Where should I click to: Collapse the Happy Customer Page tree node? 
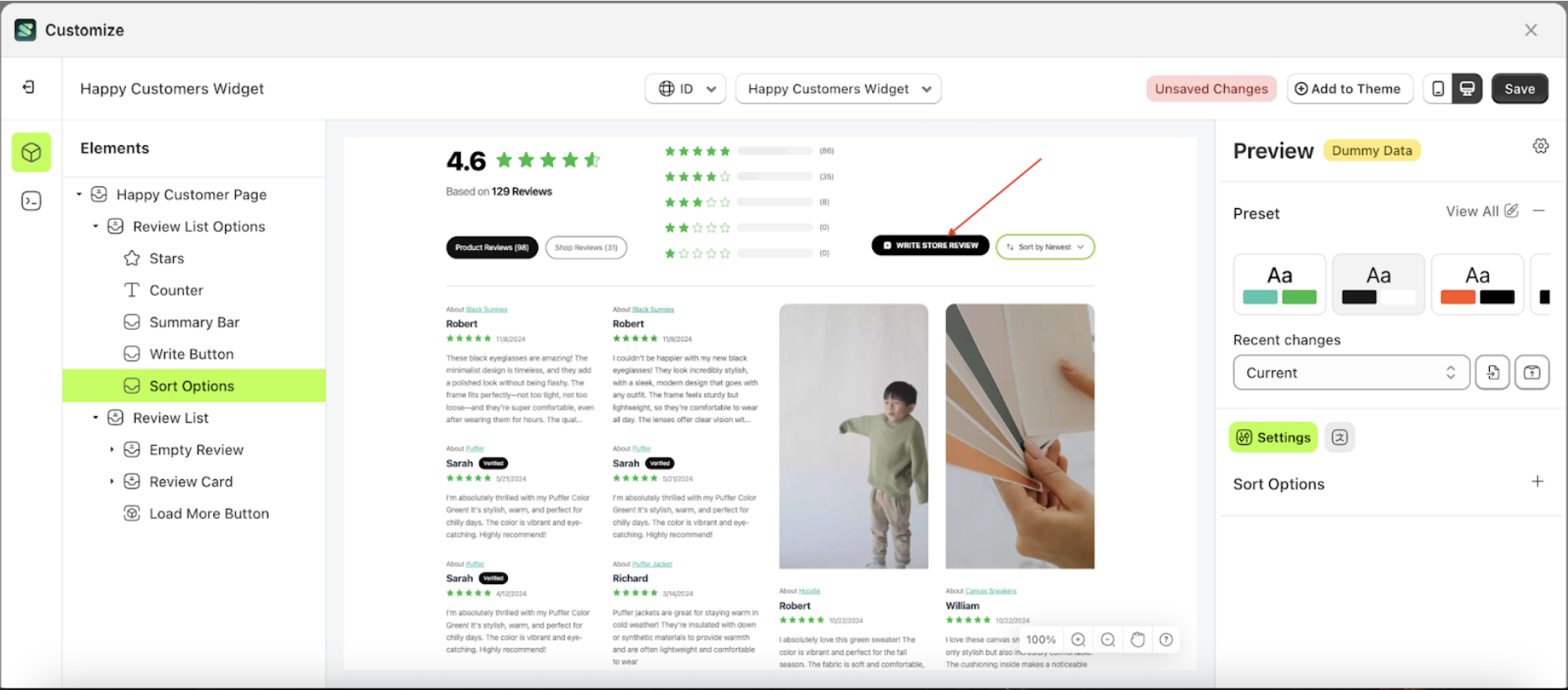coord(79,194)
